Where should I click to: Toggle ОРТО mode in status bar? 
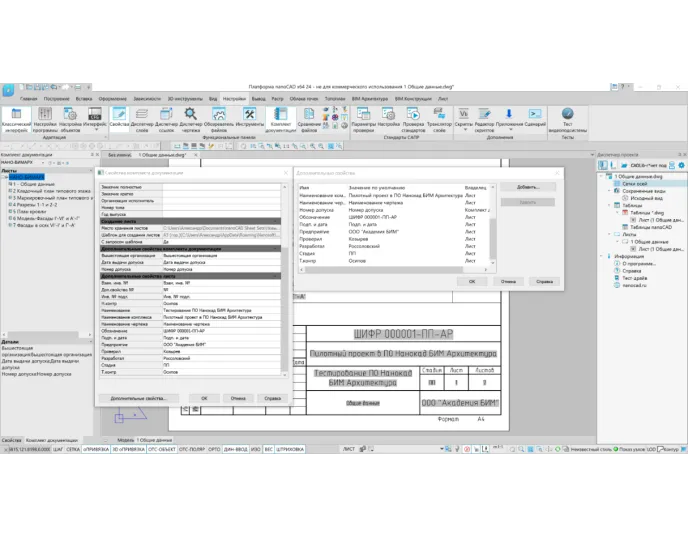[x=213, y=450]
